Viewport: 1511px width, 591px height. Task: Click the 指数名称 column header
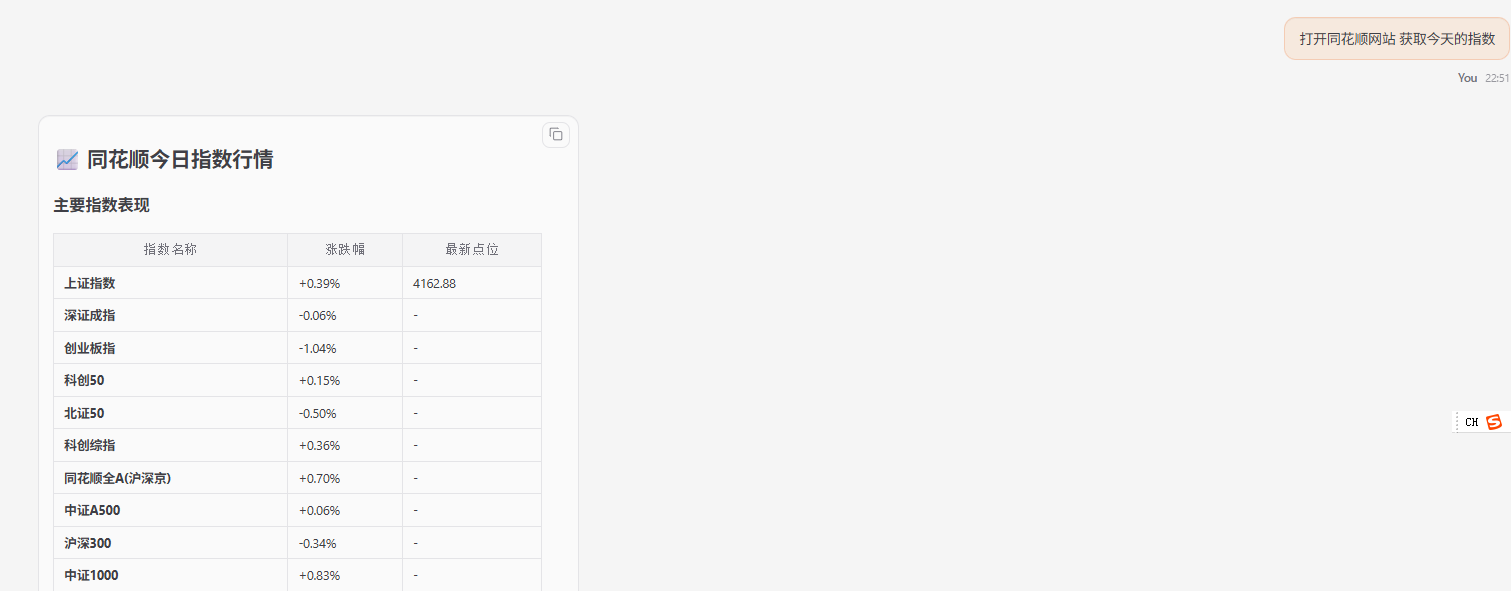pyautogui.click(x=170, y=250)
